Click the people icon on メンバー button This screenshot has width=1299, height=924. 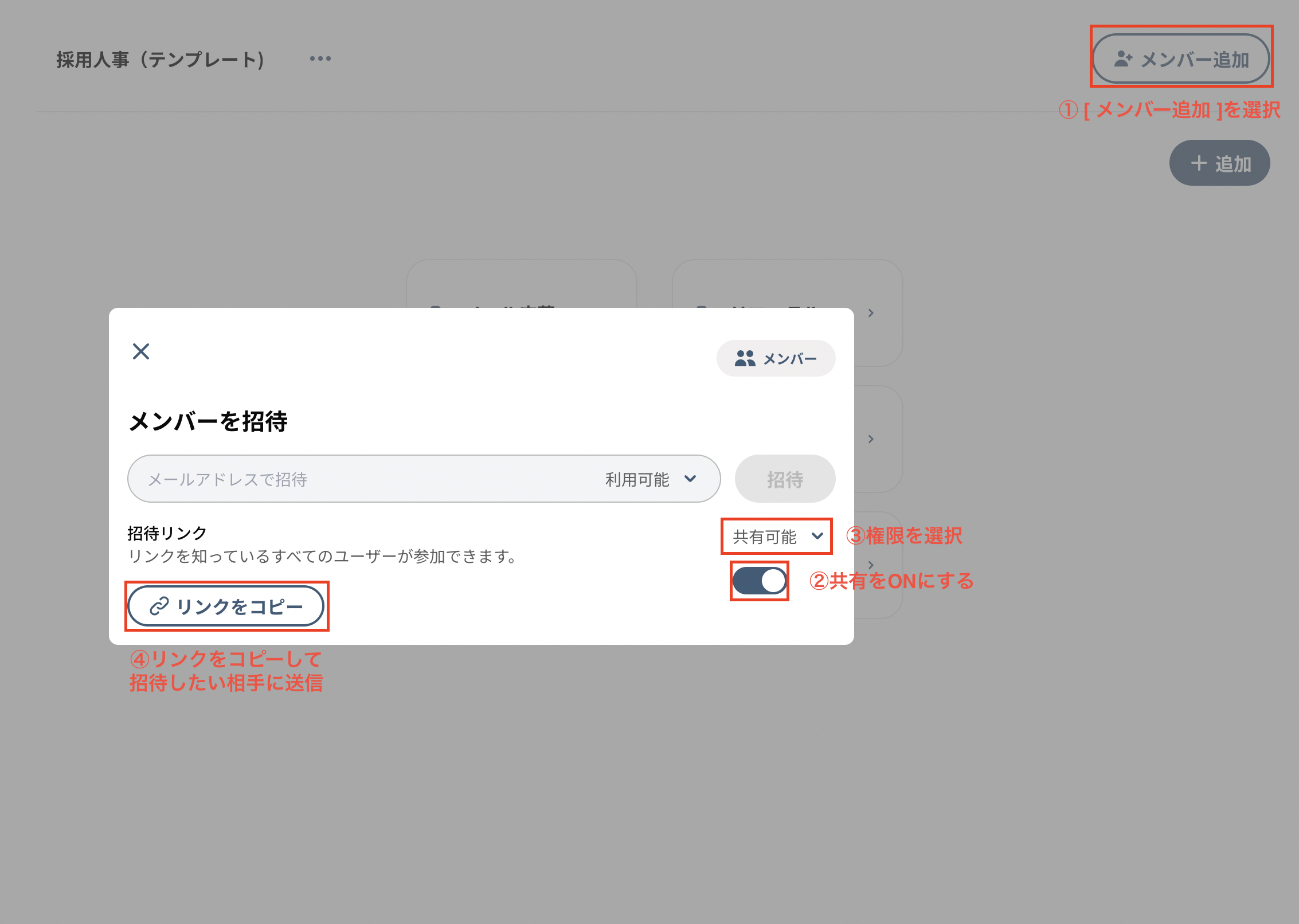(x=745, y=359)
